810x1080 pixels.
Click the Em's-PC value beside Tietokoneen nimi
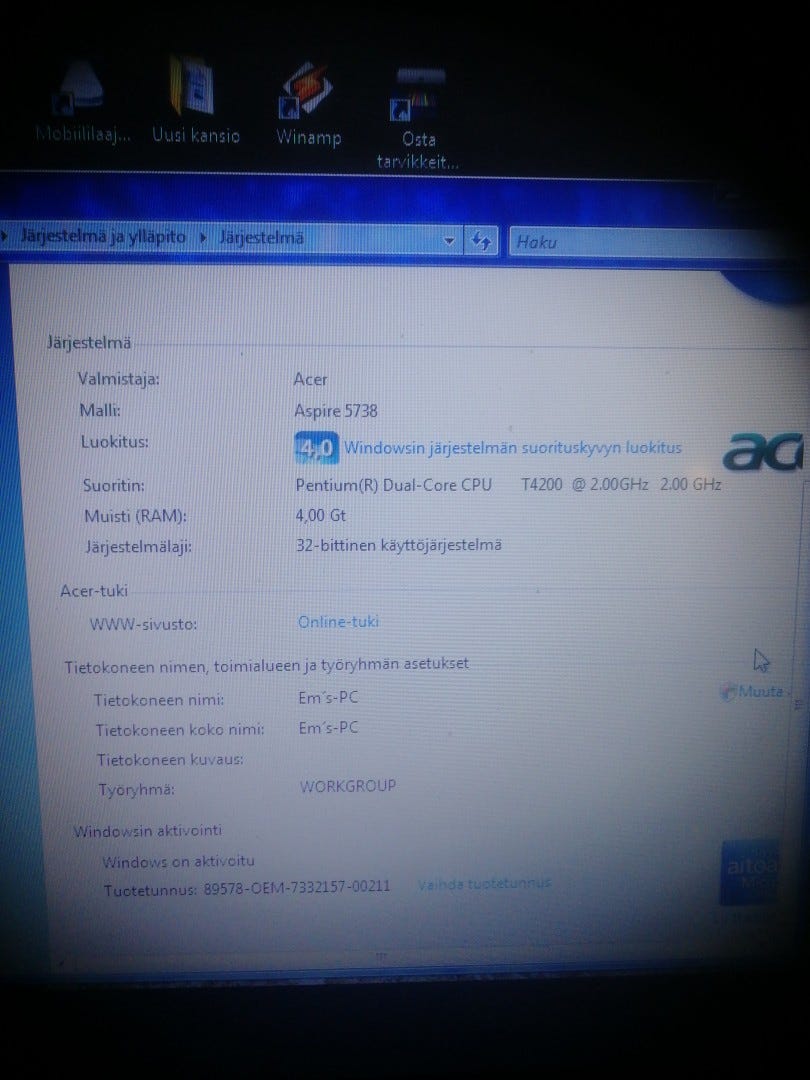point(328,698)
